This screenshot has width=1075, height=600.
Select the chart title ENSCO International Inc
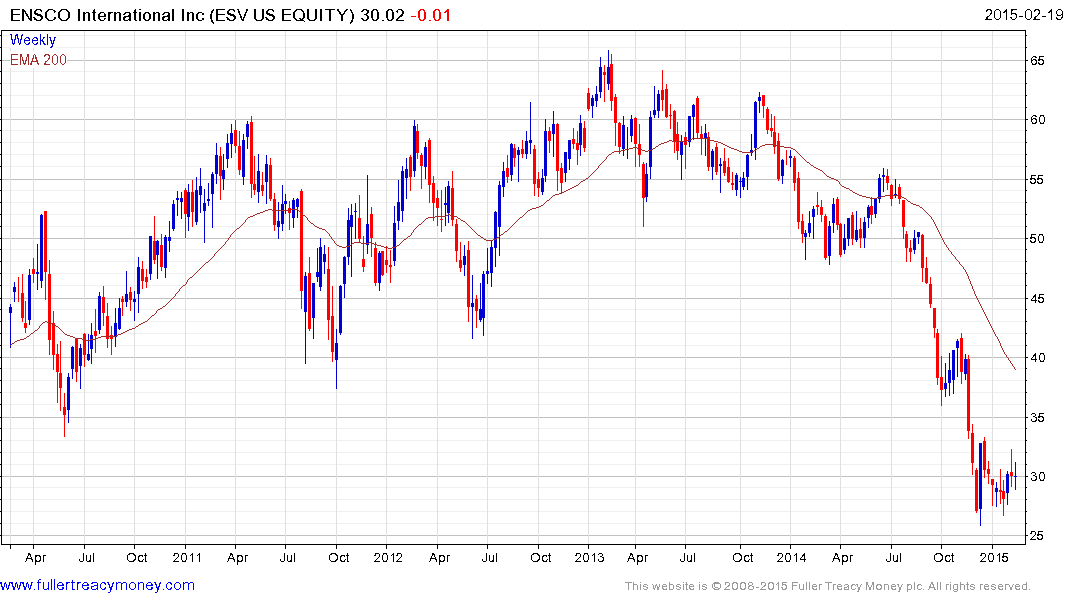107,15
